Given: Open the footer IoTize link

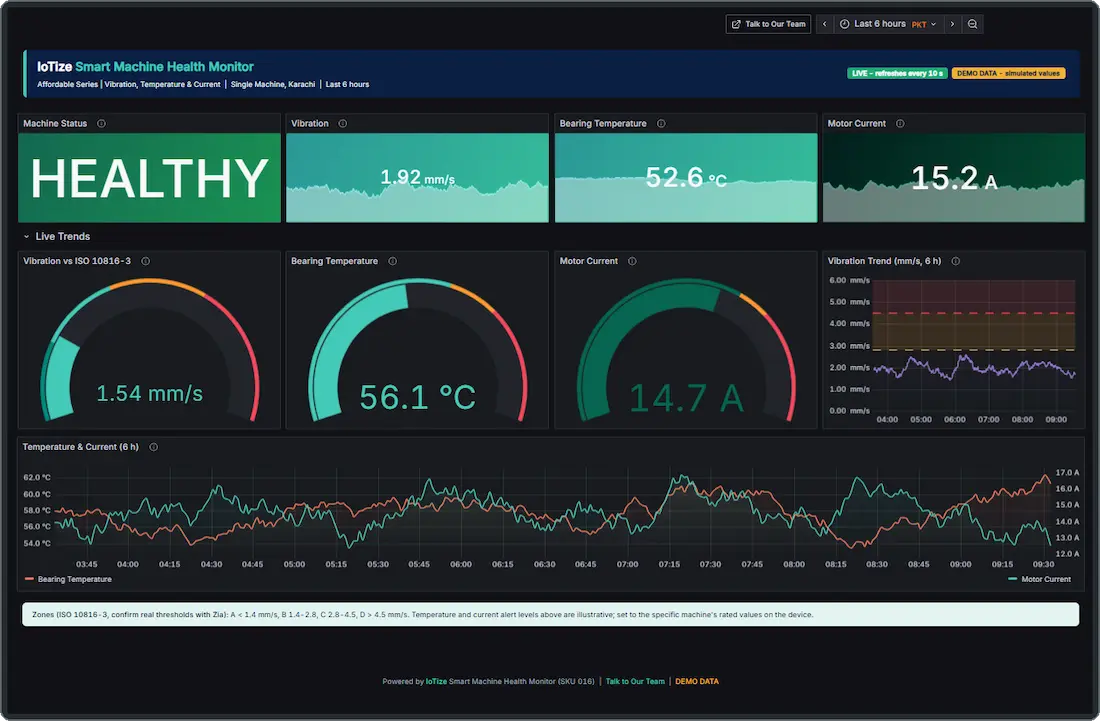Looking at the screenshot, I should (436, 681).
